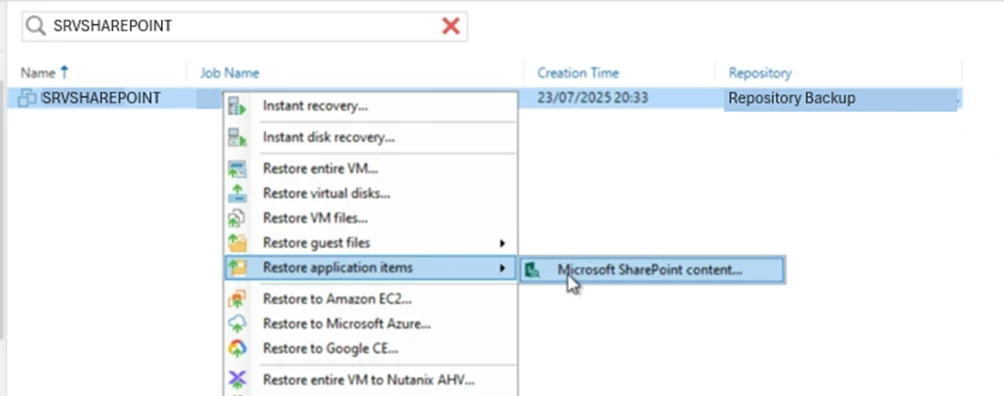The width and height of the screenshot is (1004, 396).
Task: Click the Restore VM files icon
Action: pyautogui.click(x=238, y=218)
